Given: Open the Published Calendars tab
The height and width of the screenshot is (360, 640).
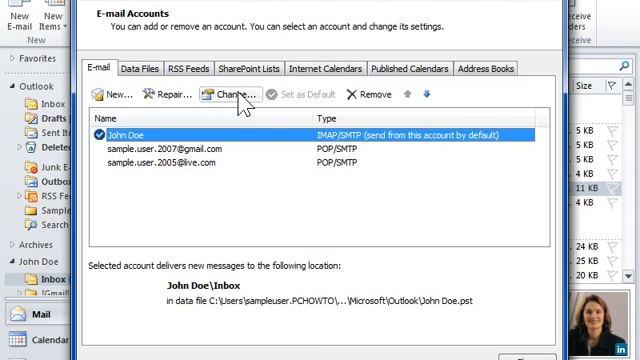Looking at the screenshot, I should [409, 69].
